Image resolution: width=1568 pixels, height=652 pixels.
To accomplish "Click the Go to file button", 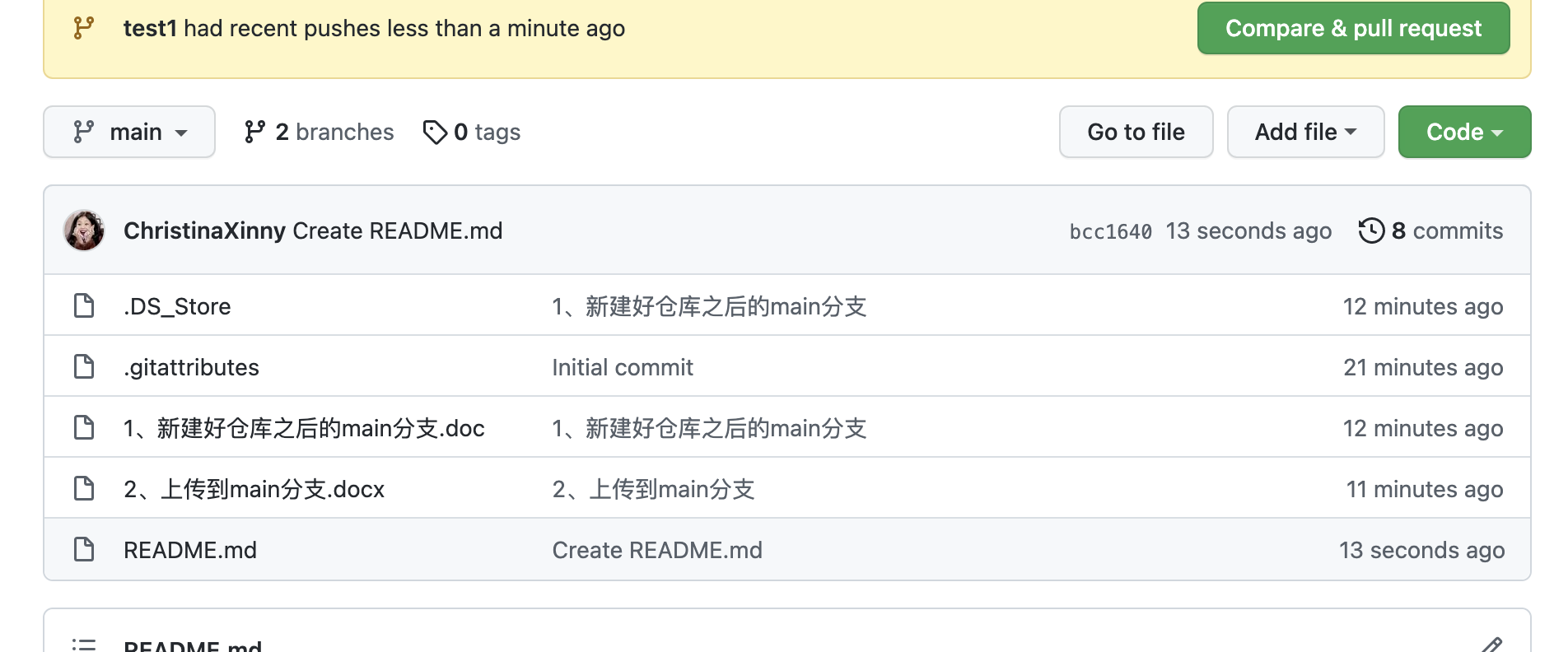I will (x=1136, y=132).
